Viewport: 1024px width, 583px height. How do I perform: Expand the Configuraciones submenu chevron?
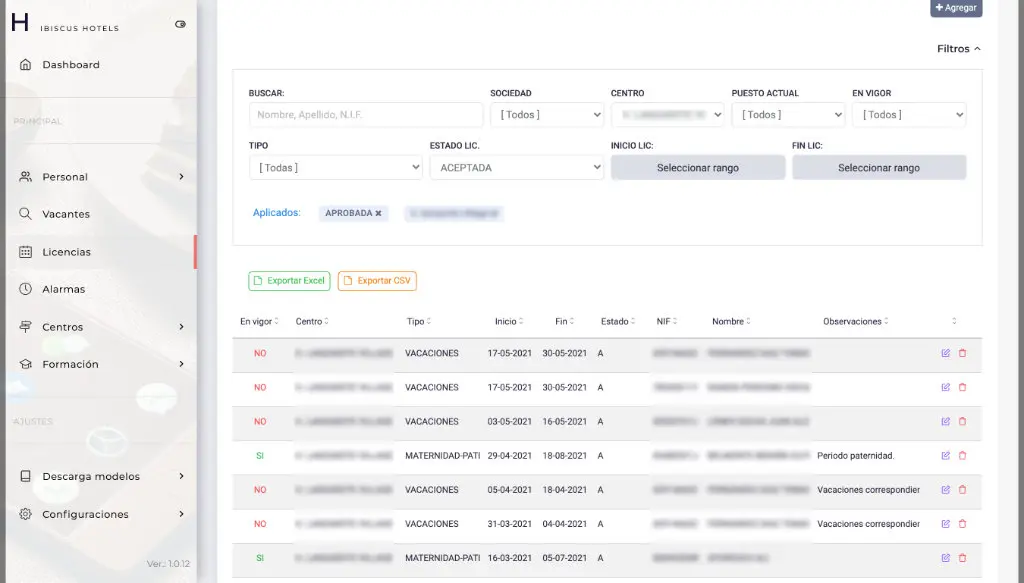point(182,514)
